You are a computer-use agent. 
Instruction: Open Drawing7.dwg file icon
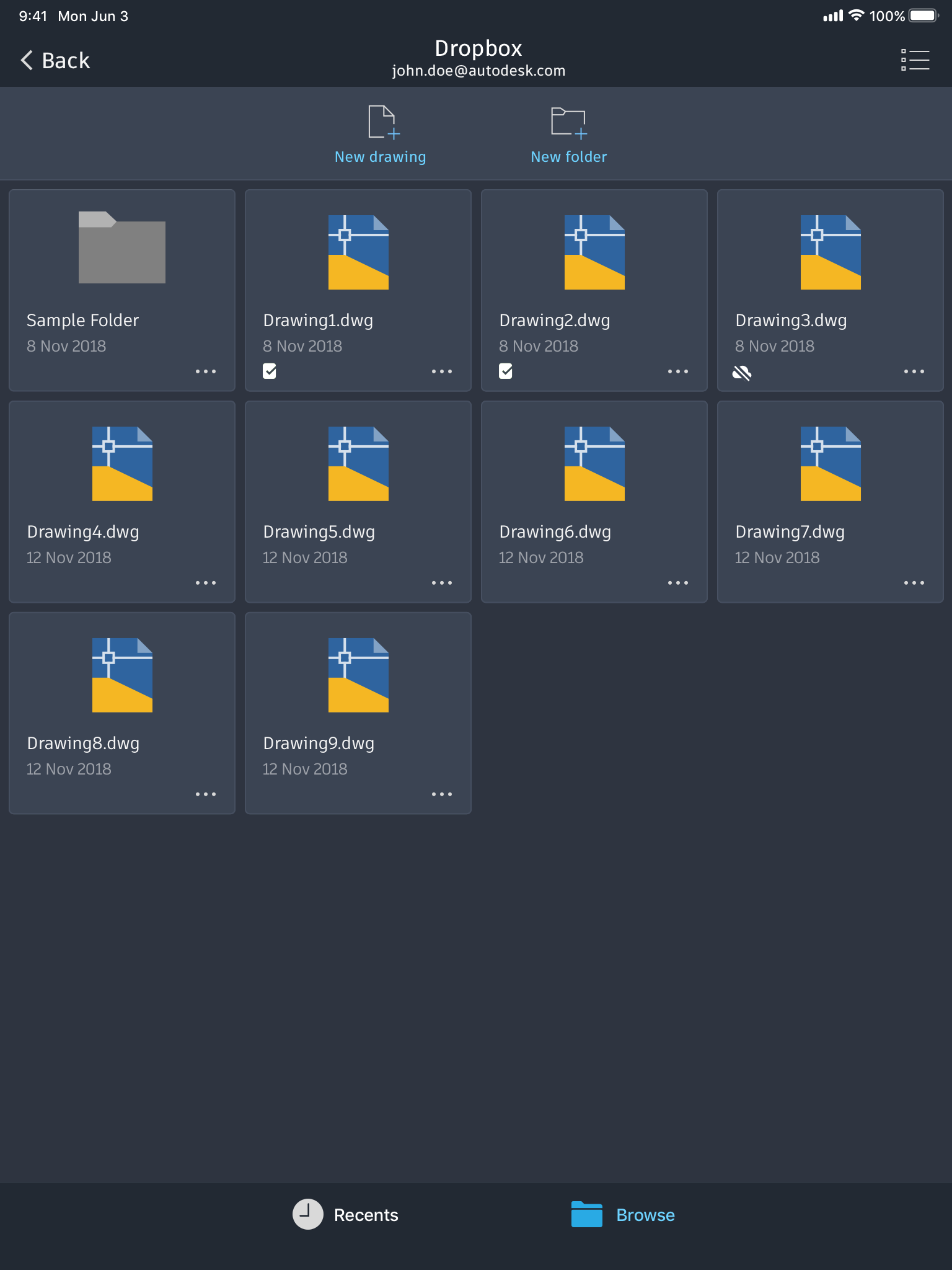tap(831, 463)
